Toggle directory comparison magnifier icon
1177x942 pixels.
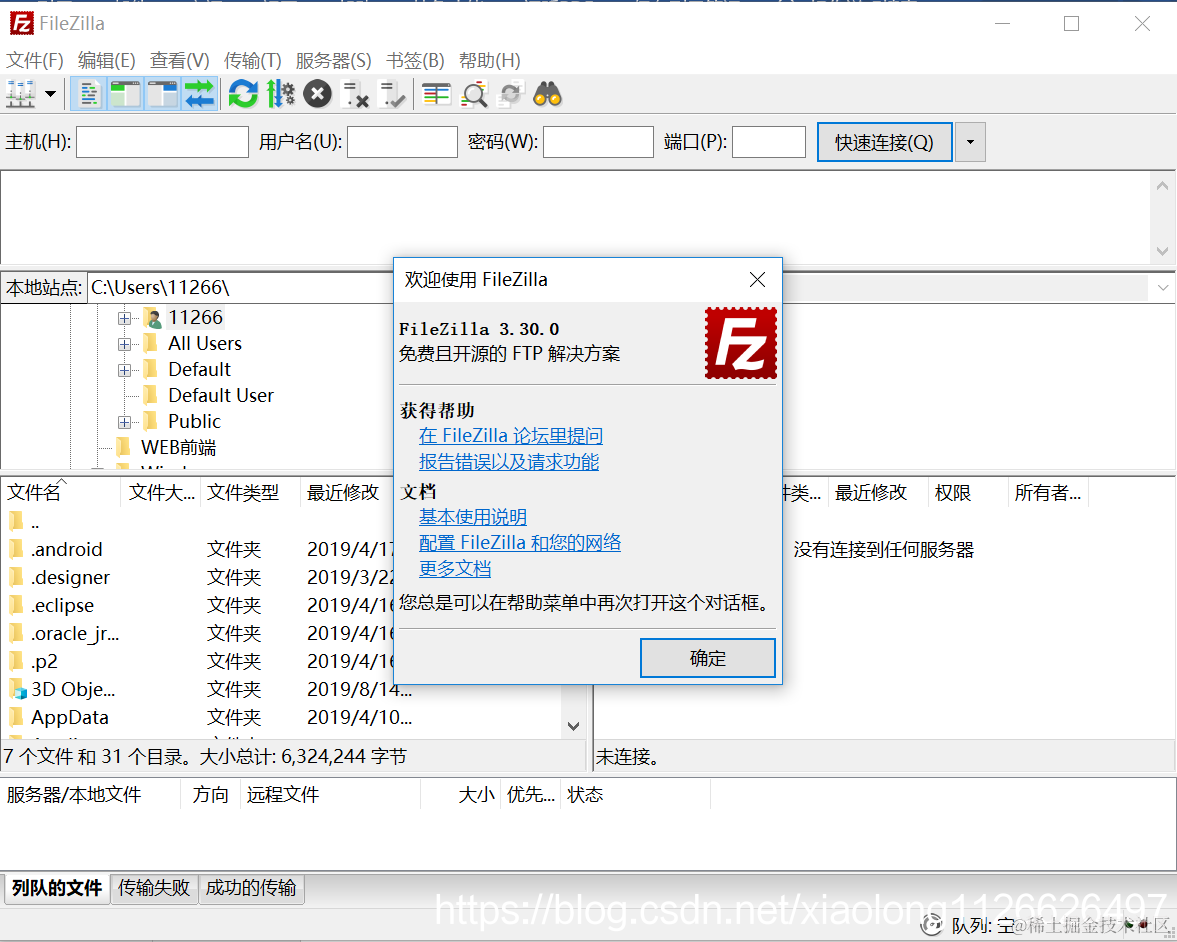point(474,95)
